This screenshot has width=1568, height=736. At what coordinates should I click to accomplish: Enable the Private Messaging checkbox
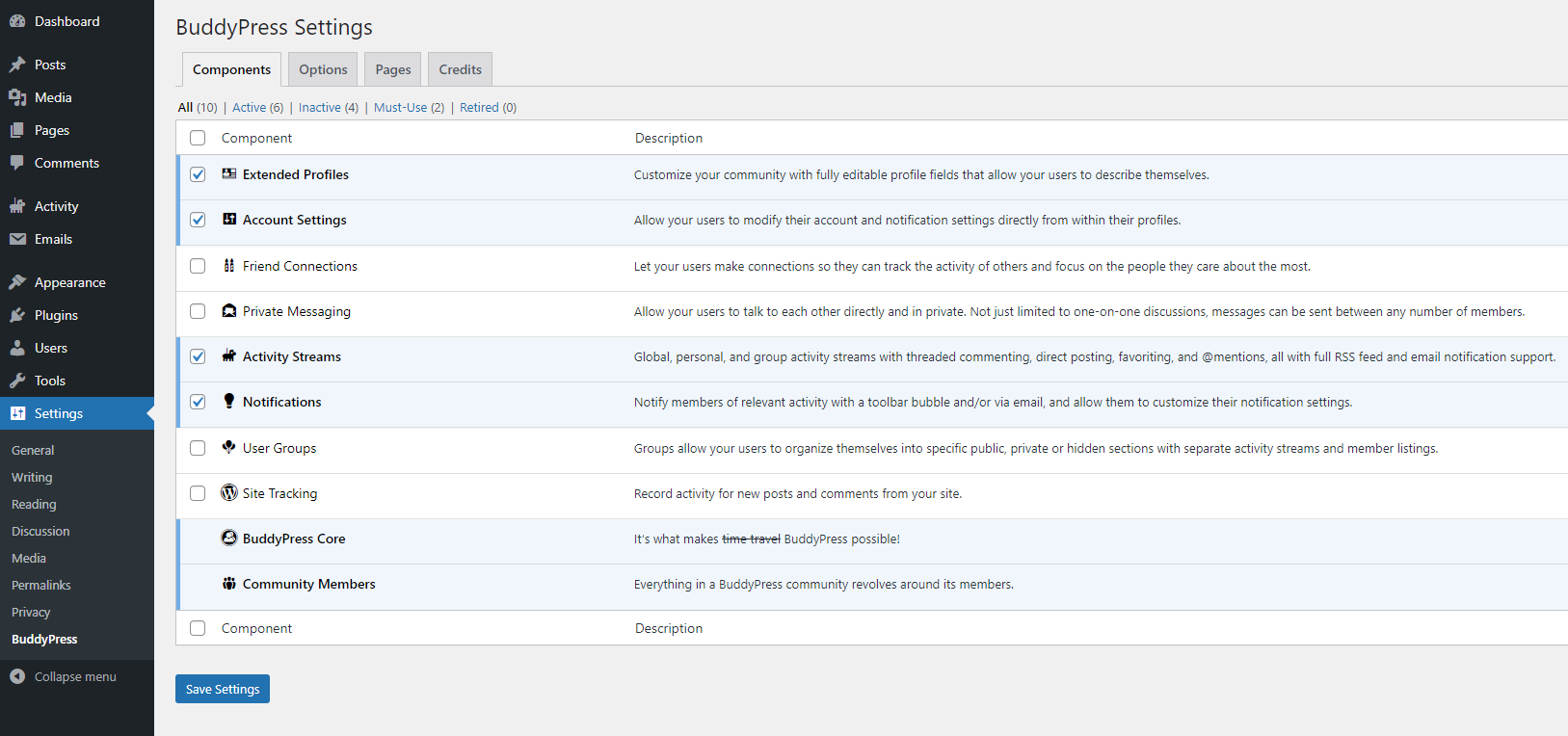[198, 311]
